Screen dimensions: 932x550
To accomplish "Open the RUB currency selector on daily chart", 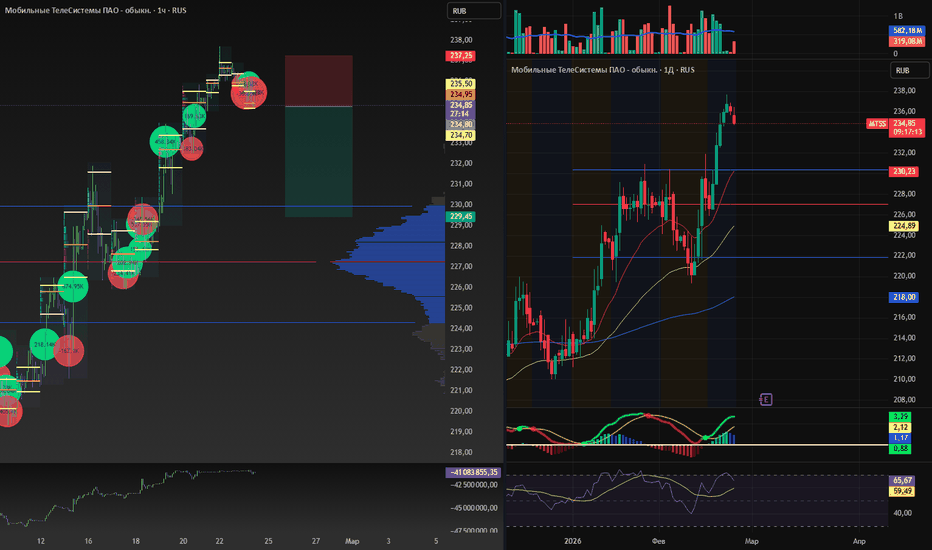I will (909, 70).
